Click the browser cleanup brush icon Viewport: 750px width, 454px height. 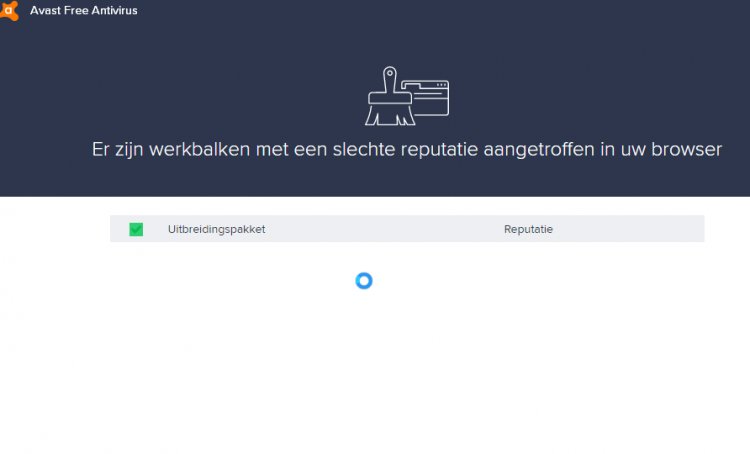(407, 96)
